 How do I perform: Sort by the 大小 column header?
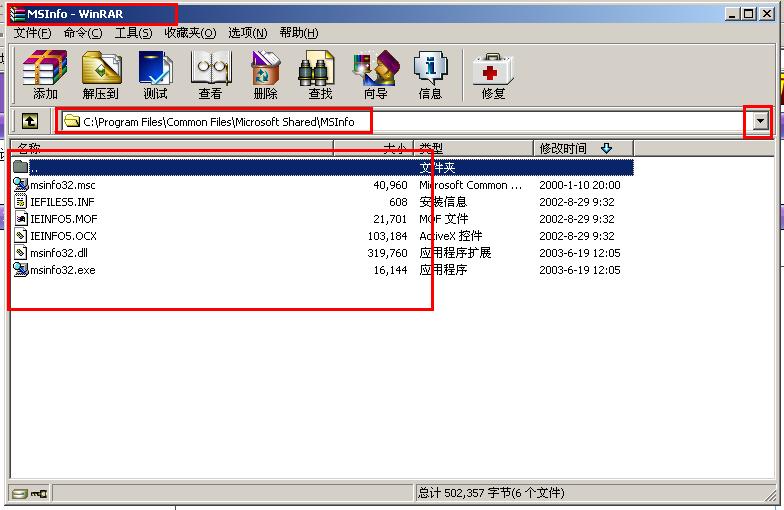[374, 148]
